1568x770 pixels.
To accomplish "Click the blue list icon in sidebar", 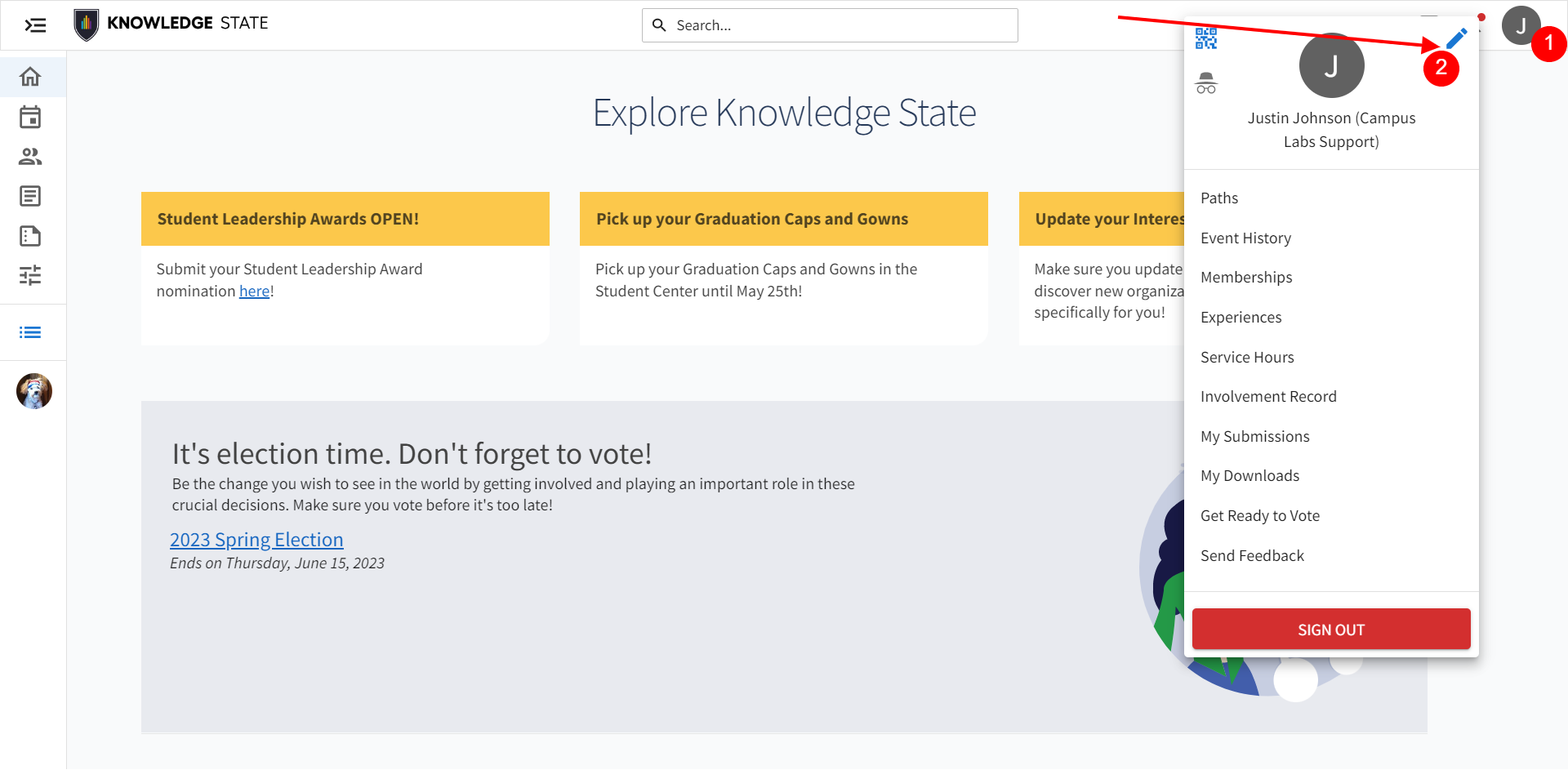I will tap(30, 332).
